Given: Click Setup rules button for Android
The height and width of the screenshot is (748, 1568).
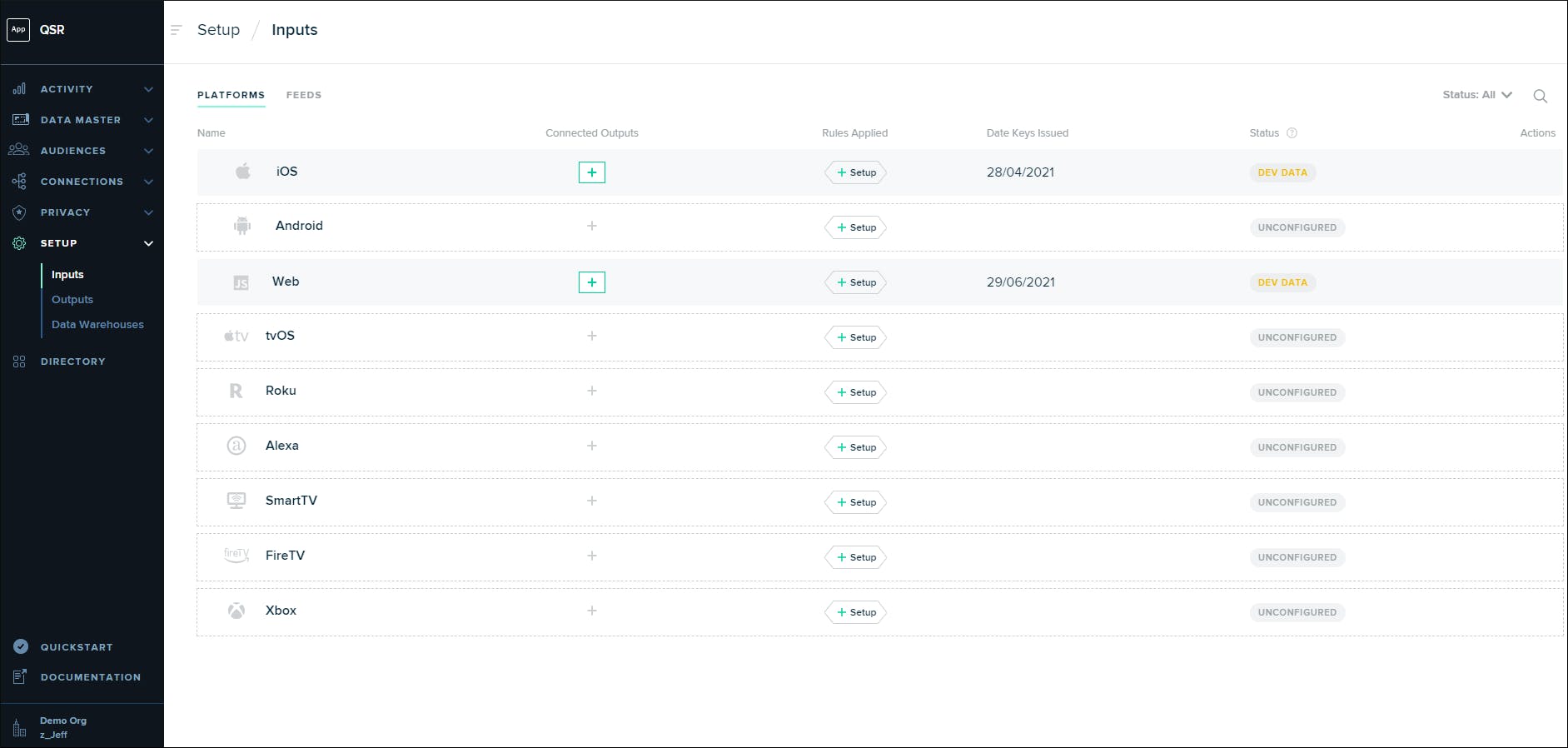Looking at the screenshot, I should tap(856, 227).
